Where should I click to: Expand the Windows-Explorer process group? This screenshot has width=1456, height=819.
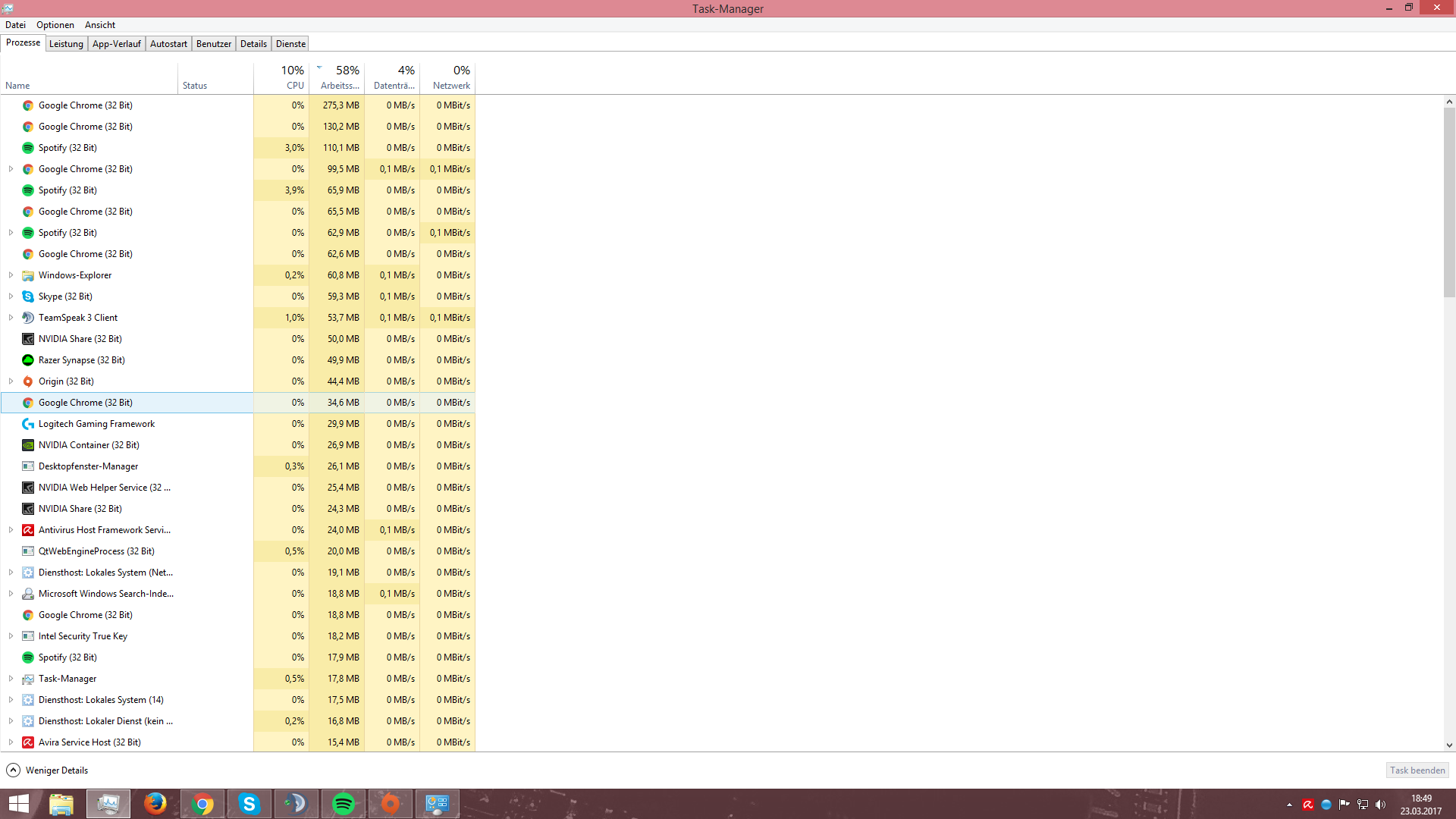coord(11,275)
